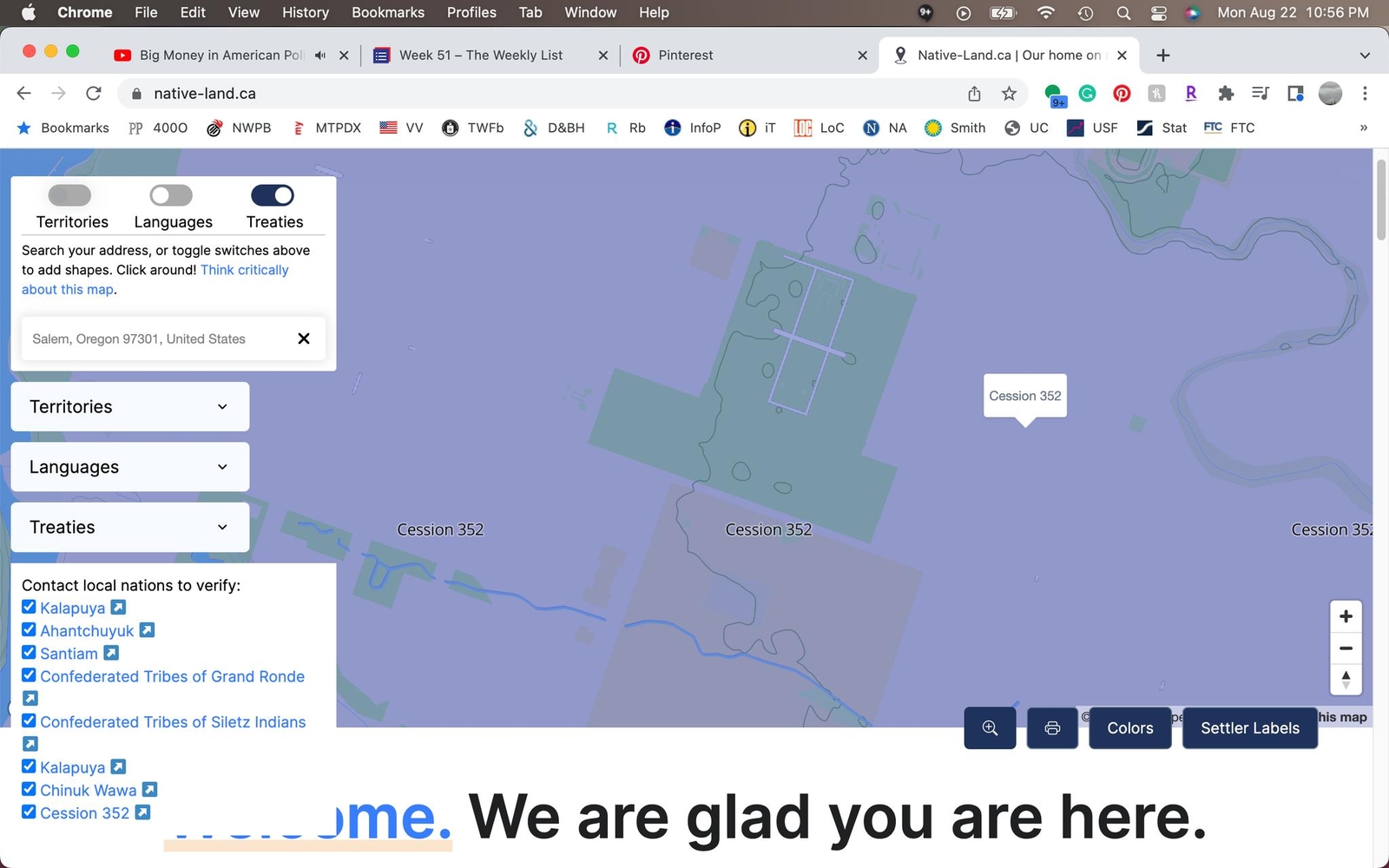This screenshot has width=1389, height=868.
Task: Uncheck the Ahantchuyuk checkbox
Action: click(x=29, y=629)
